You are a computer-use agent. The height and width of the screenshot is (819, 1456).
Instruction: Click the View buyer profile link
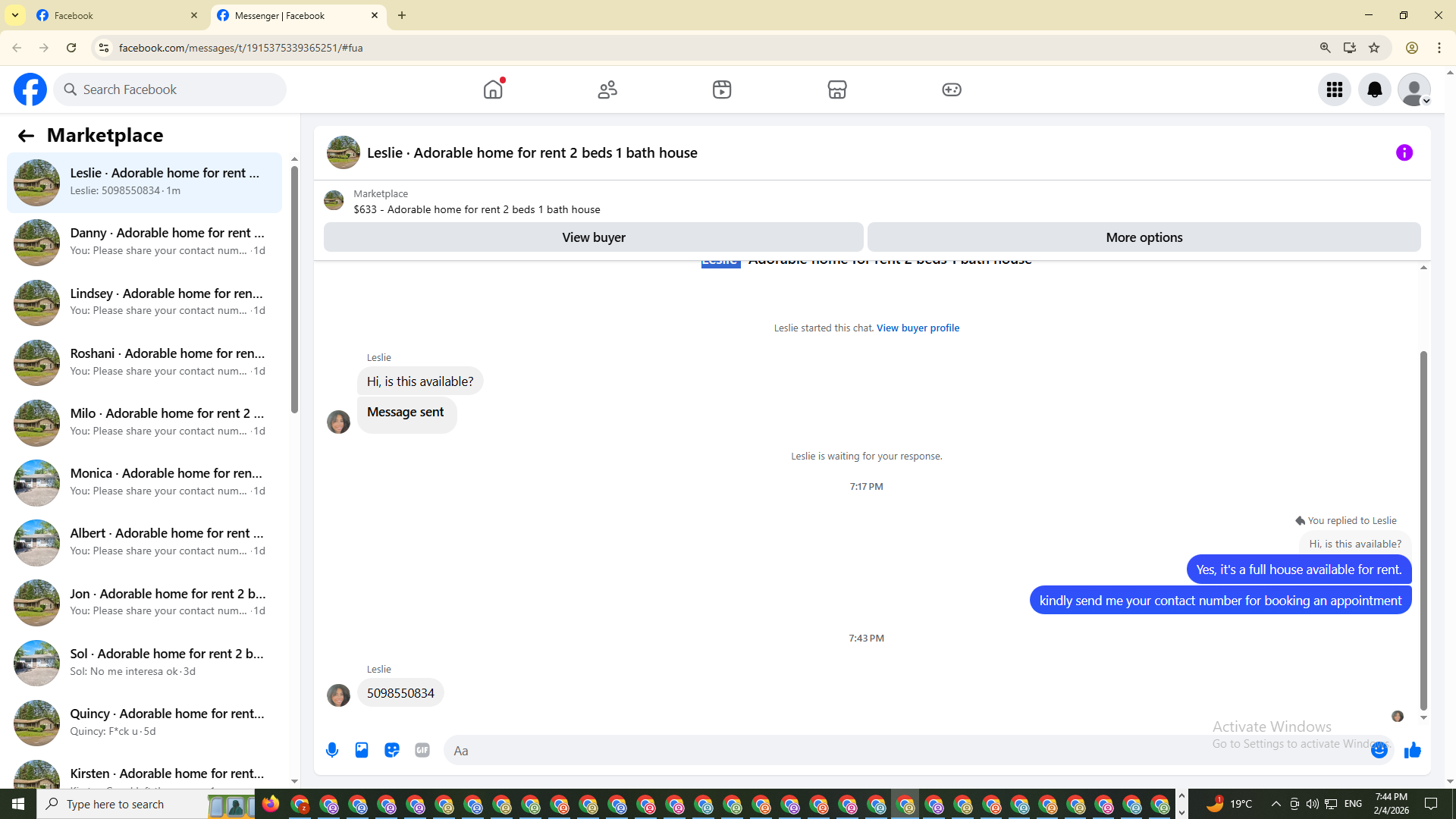pyautogui.click(x=918, y=328)
